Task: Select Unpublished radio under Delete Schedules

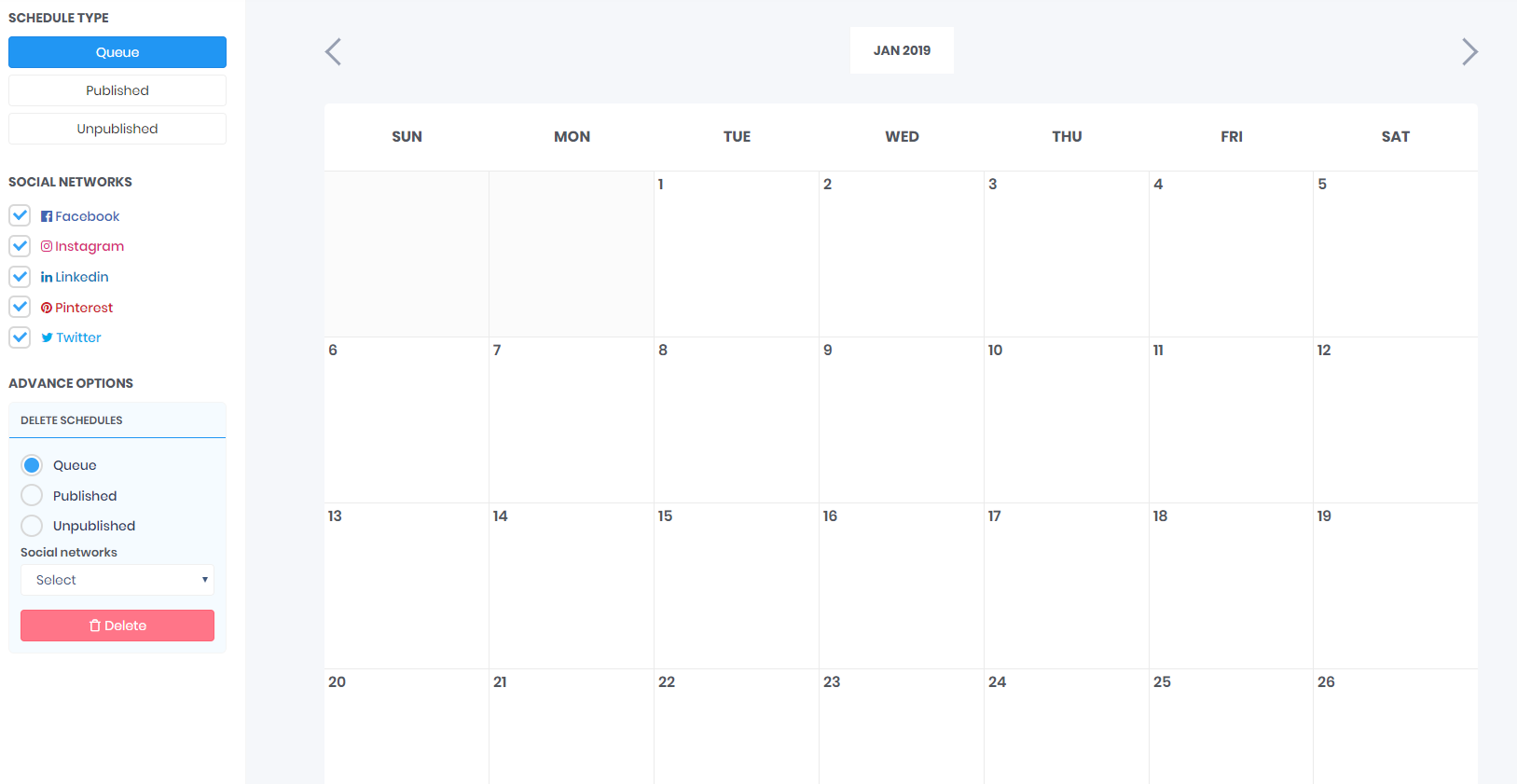Action: pos(32,526)
